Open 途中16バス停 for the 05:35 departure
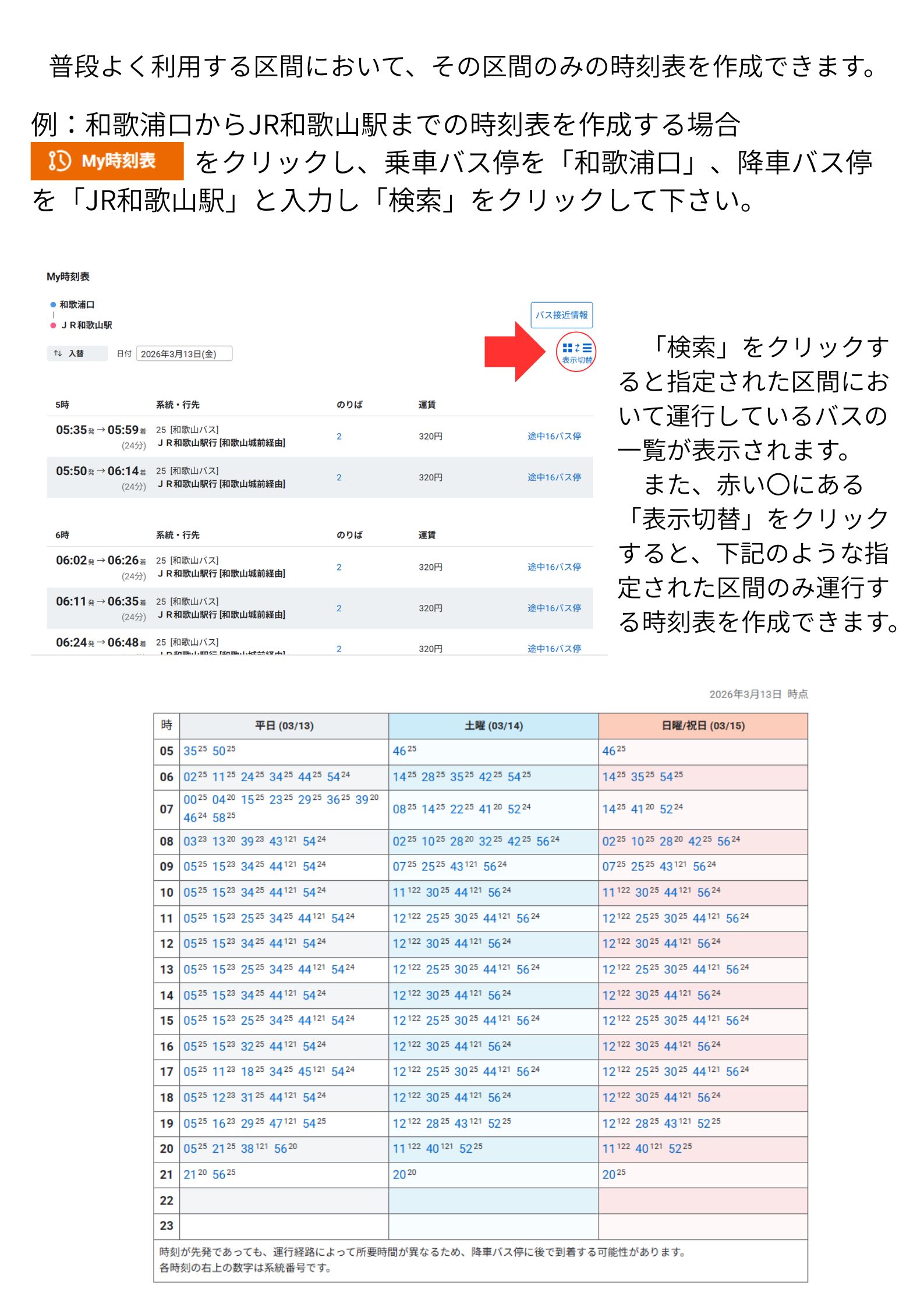Image resolution: width=924 pixels, height=1307 pixels. 554,436
